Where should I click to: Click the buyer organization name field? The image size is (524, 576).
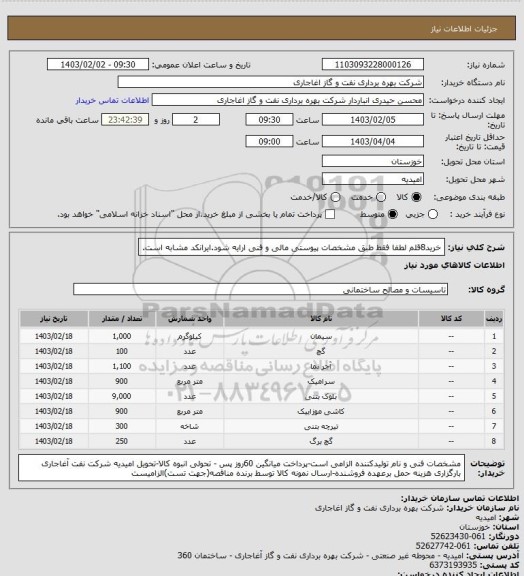pyautogui.click(x=270, y=82)
